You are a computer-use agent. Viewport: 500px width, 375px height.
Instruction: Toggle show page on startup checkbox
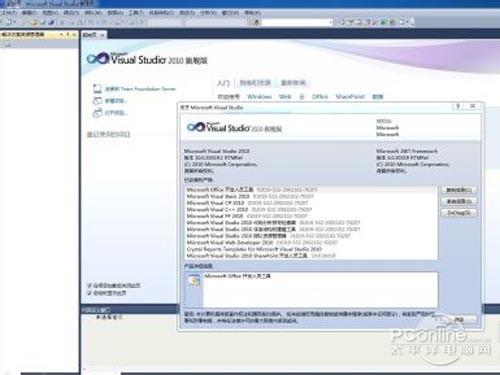click(89, 293)
